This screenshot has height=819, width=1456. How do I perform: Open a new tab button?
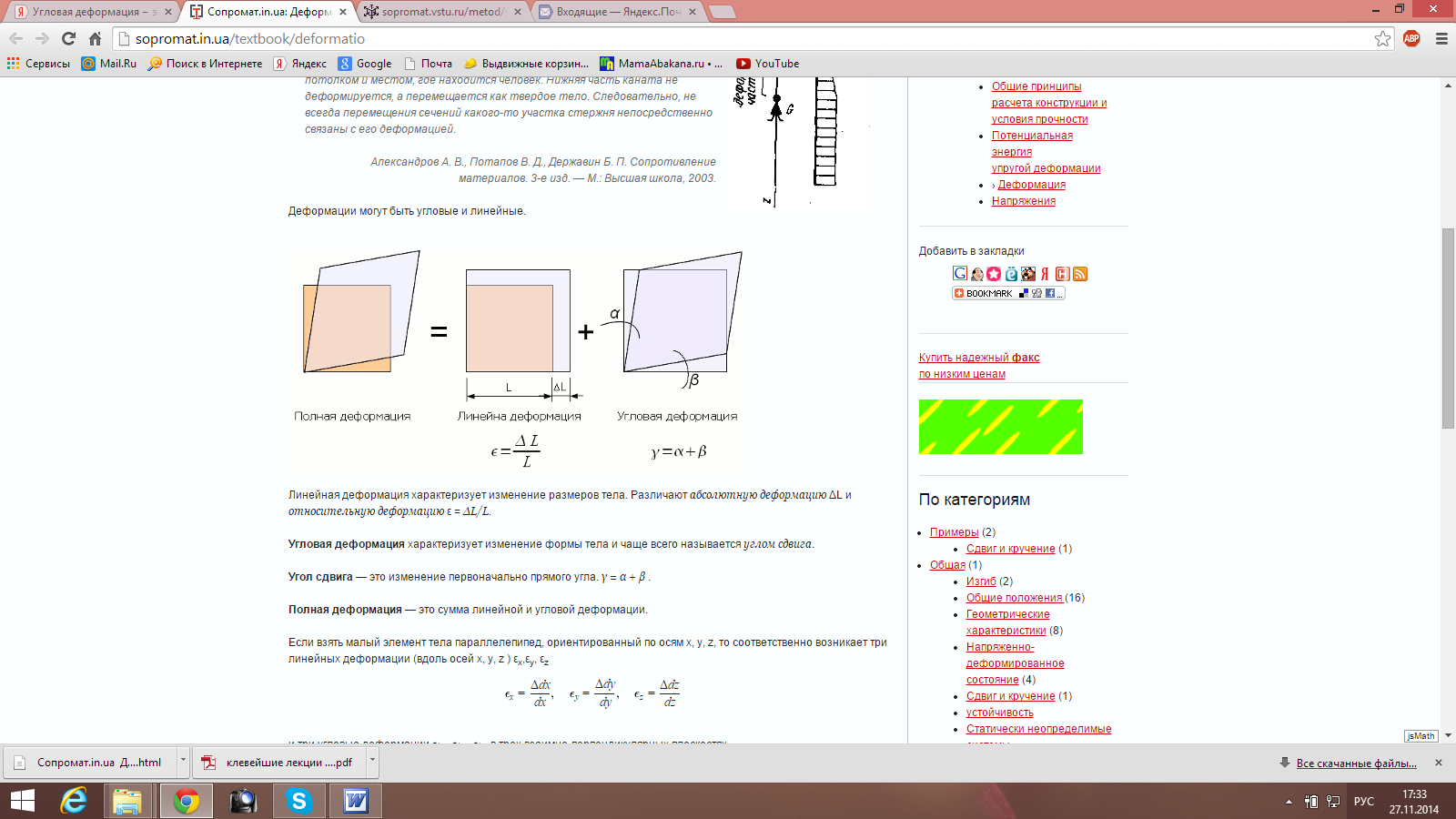click(x=722, y=12)
